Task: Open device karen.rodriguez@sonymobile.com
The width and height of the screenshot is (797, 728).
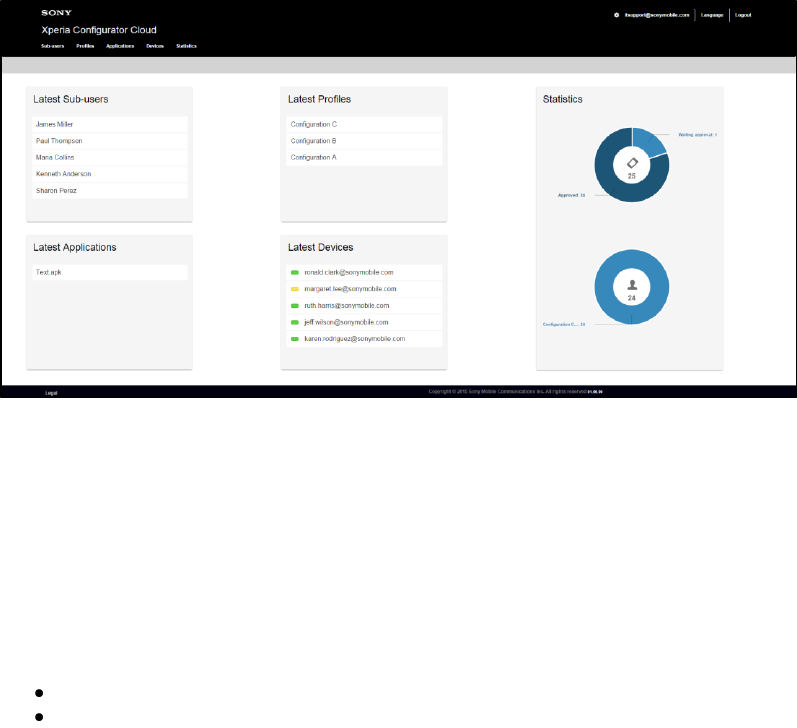Action: pos(364,339)
